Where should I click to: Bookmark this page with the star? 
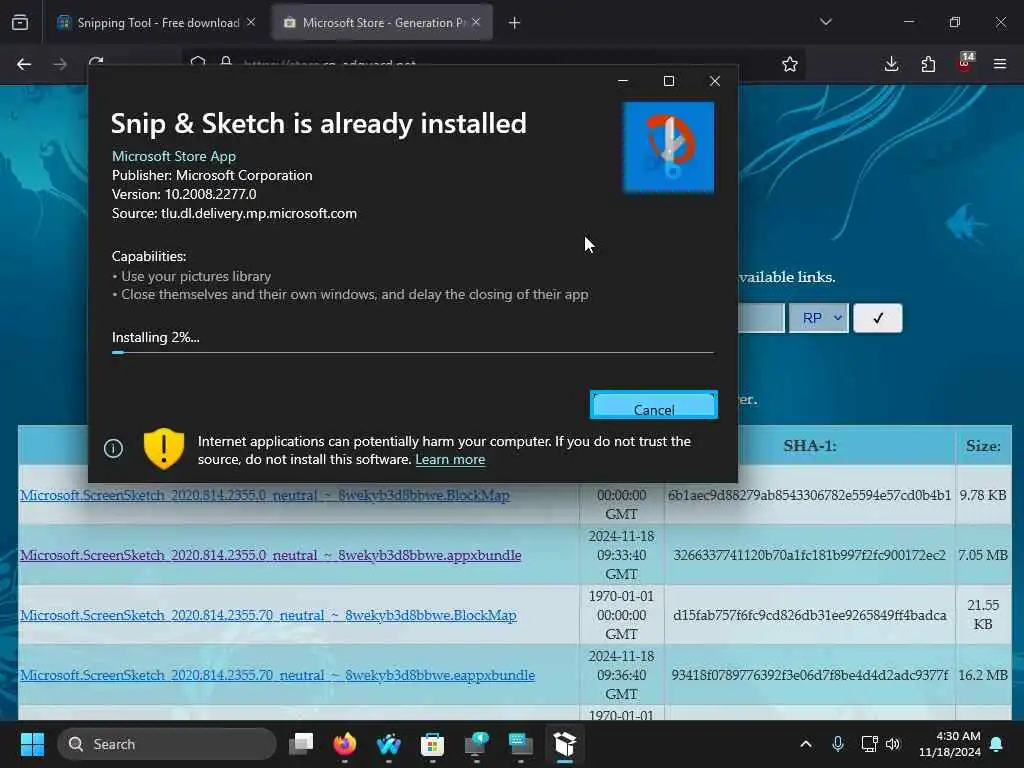click(x=790, y=64)
